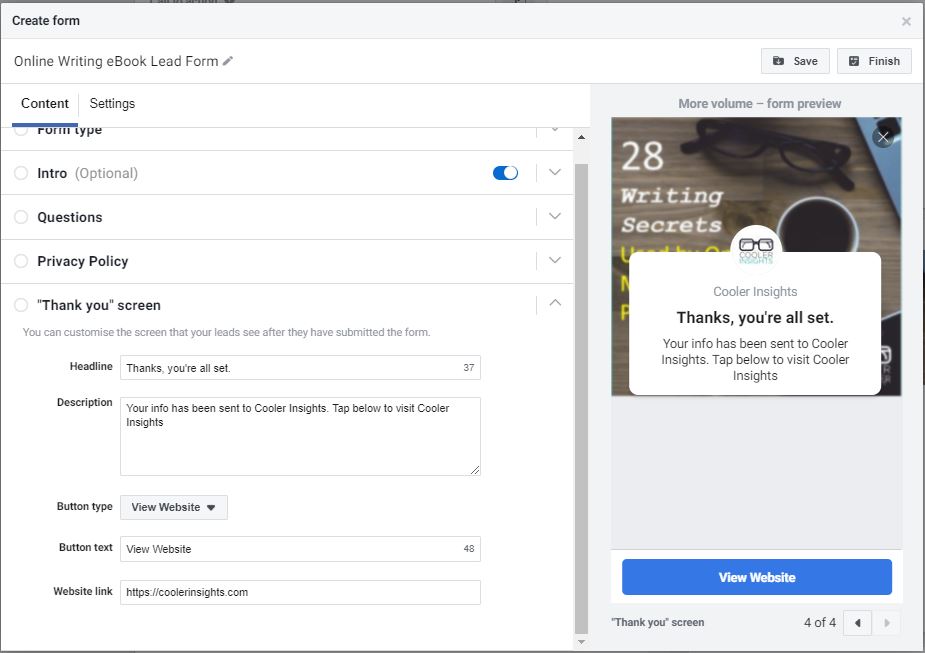Click the "Thank you" screen heading
Viewport: 925px width, 653px height.
(99, 305)
